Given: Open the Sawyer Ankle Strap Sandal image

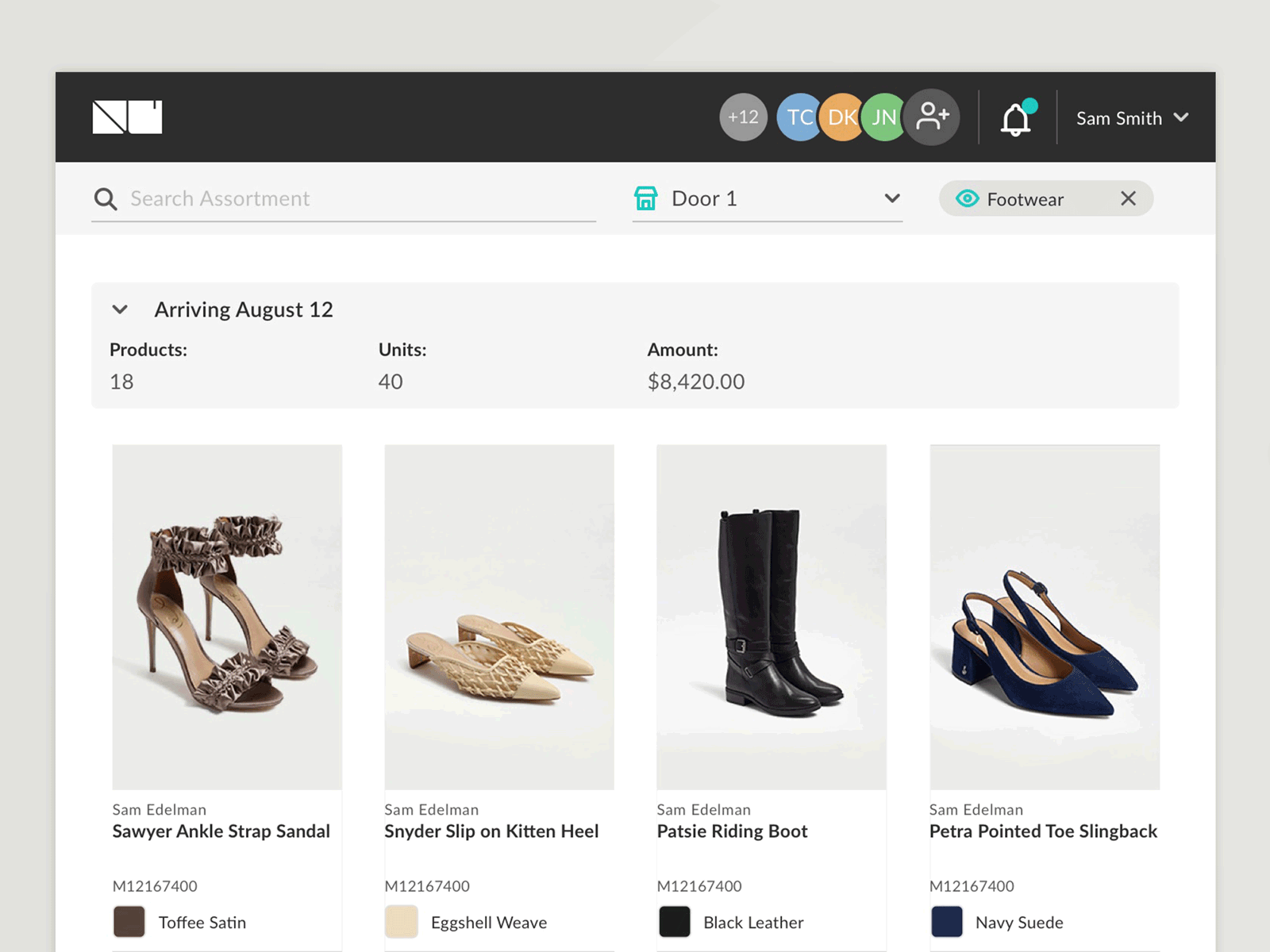Looking at the screenshot, I should (227, 617).
